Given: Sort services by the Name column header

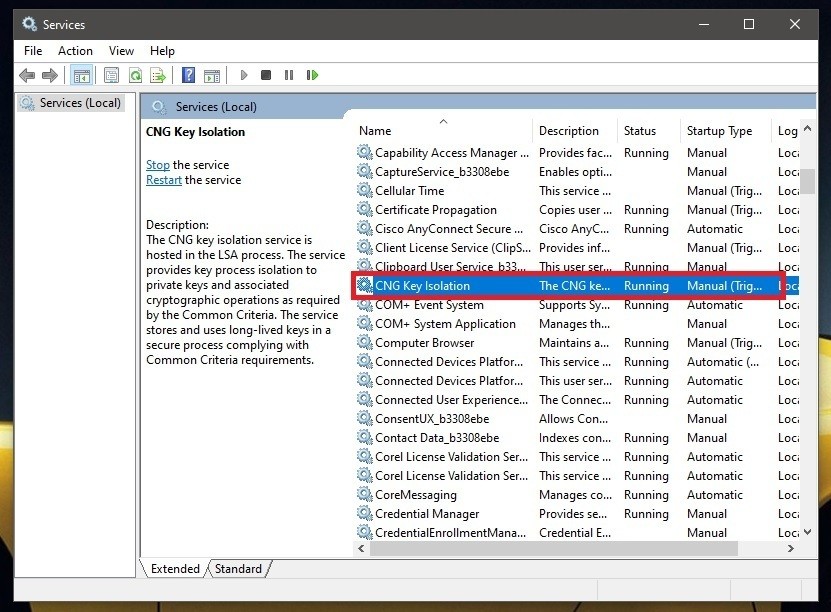Looking at the screenshot, I should (375, 131).
